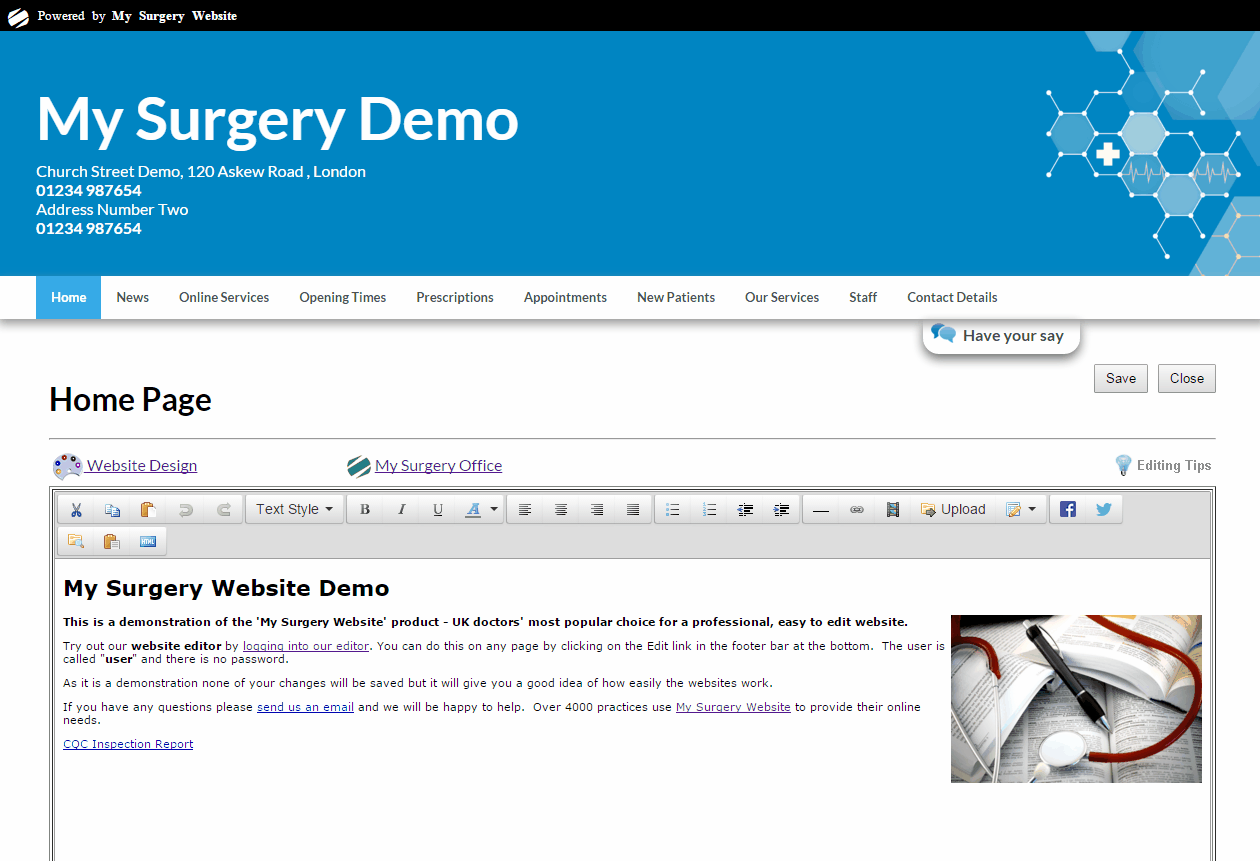Click the books and stethoscope image

click(x=1076, y=698)
